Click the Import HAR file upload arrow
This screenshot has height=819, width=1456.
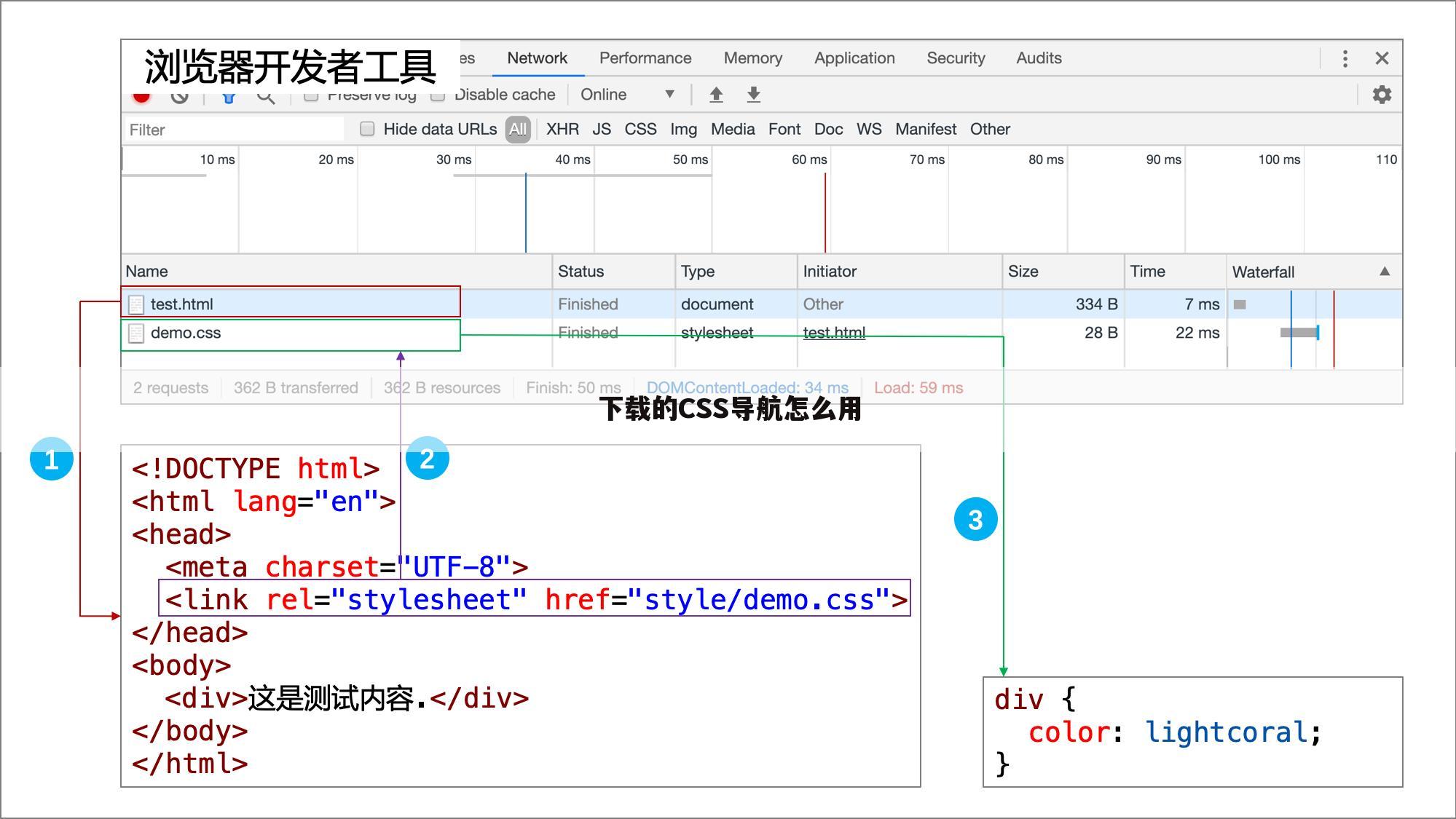click(716, 95)
